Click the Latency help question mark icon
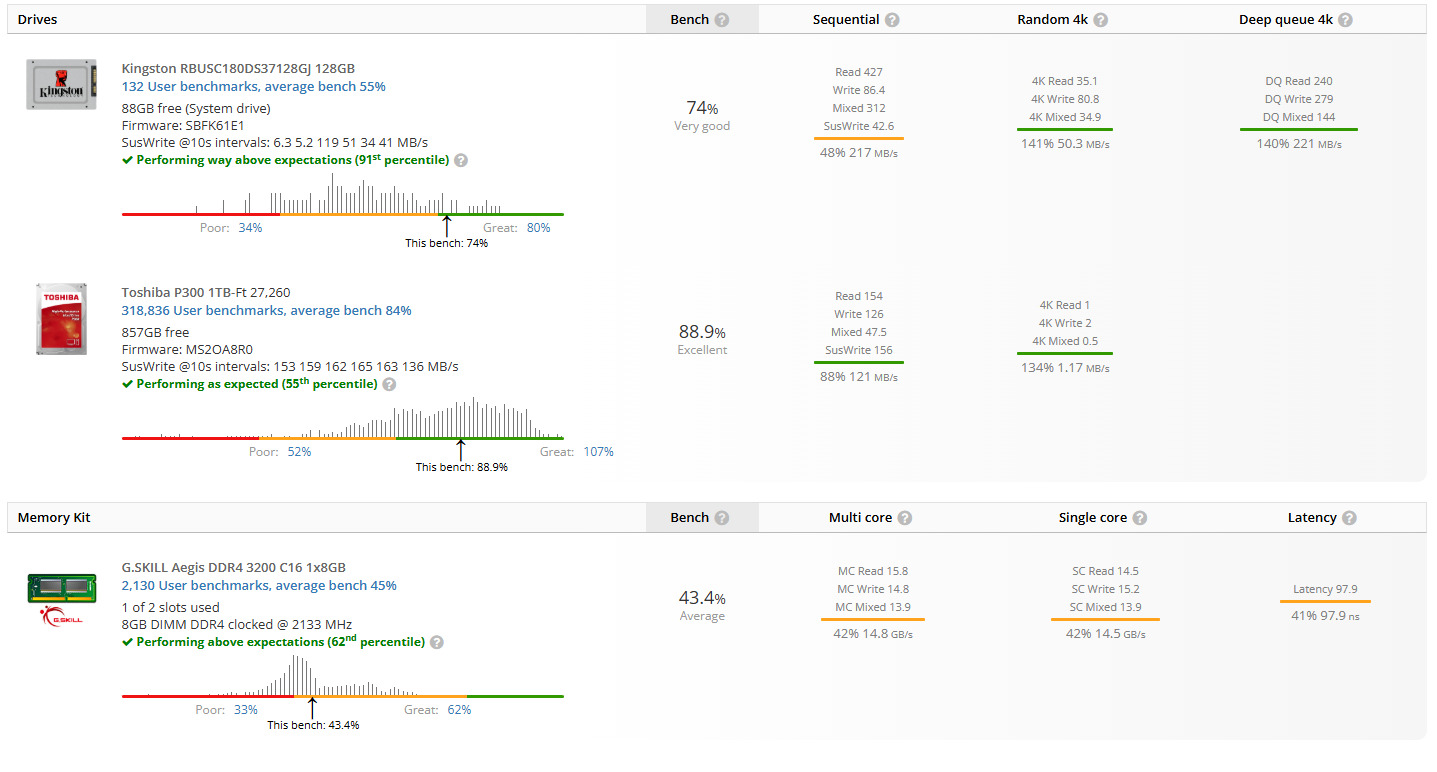The width and height of the screenshot is (1437, 772). [x=1349, y=518]
